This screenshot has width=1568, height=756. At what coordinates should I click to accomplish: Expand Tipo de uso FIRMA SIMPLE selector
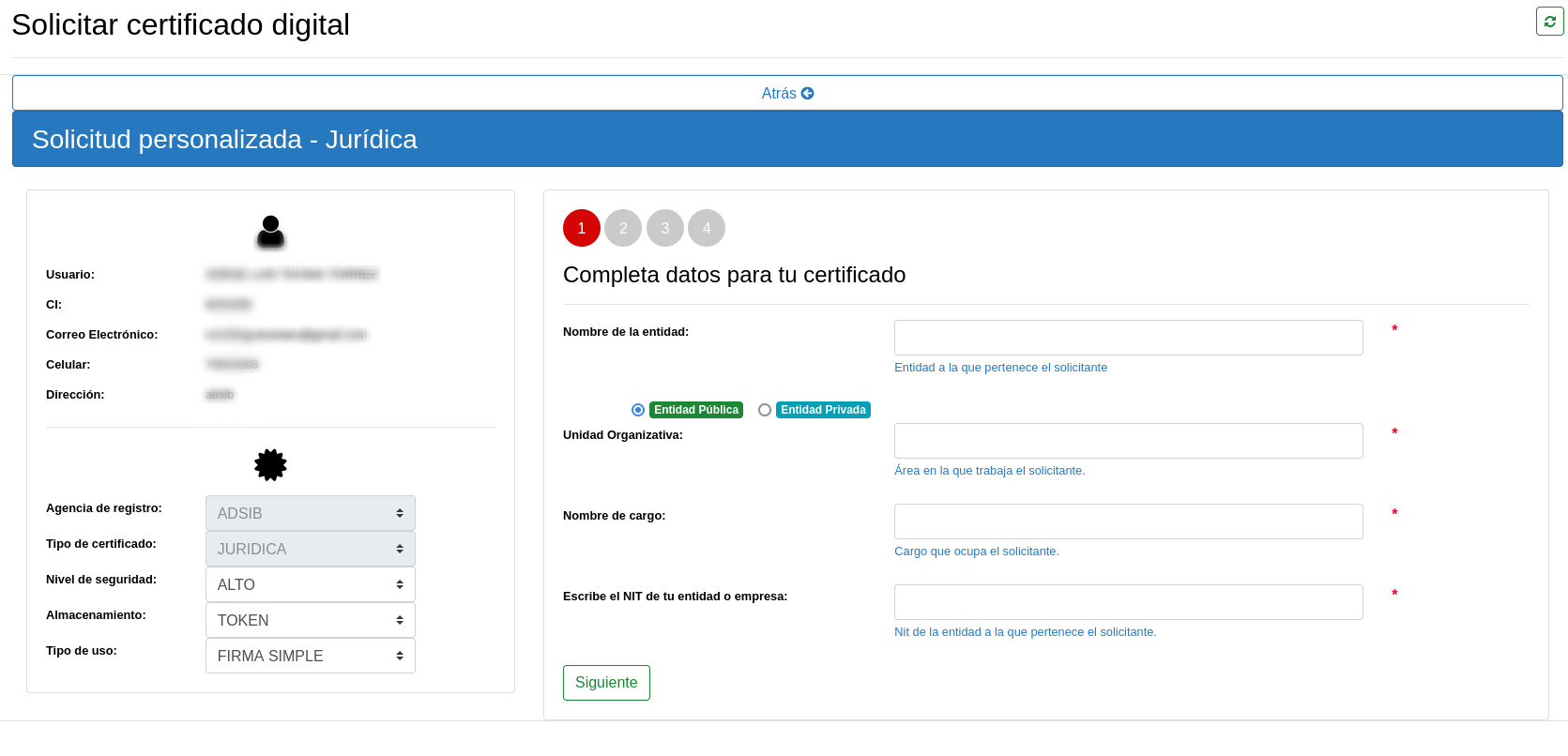point(310,656)
